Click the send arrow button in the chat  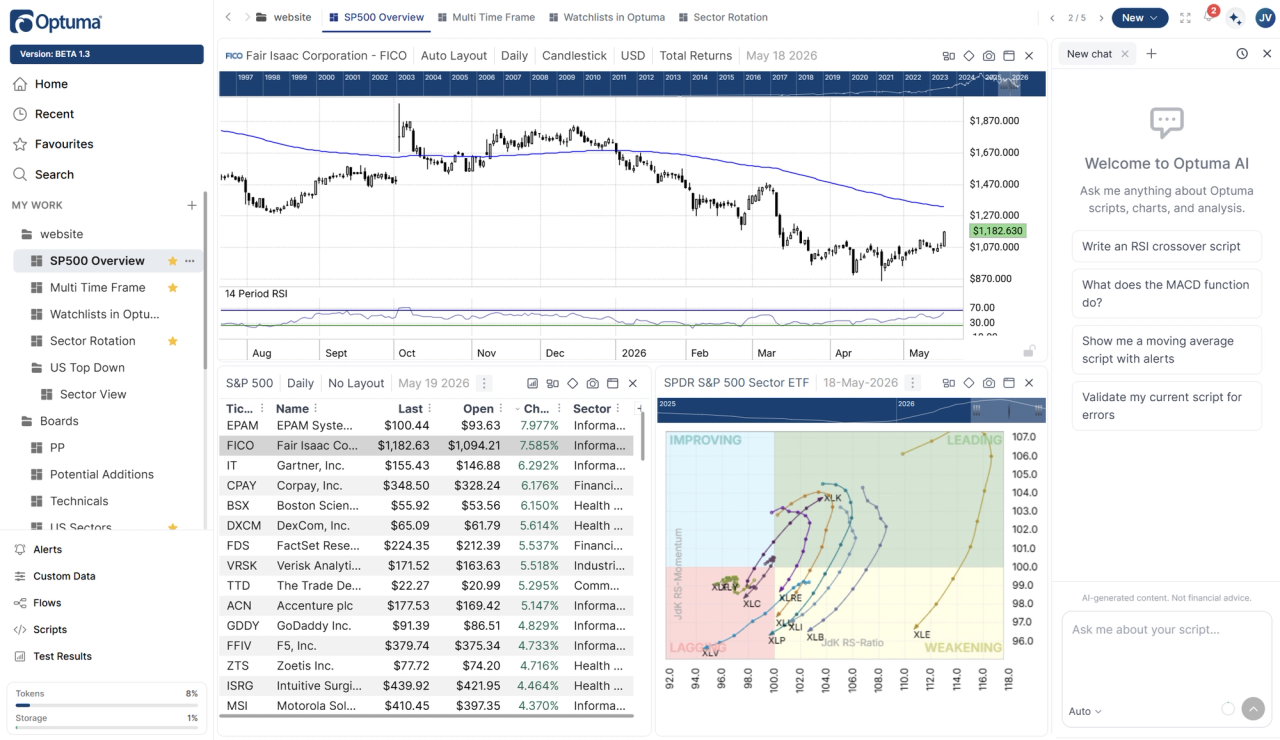coord(1253,709)
